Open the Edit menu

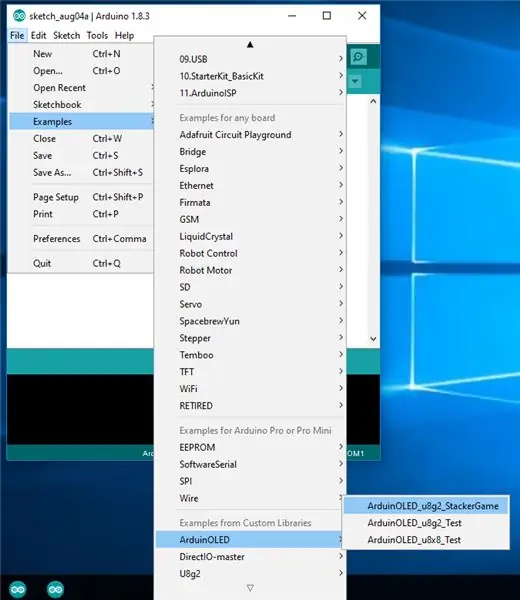pos(38,36)
